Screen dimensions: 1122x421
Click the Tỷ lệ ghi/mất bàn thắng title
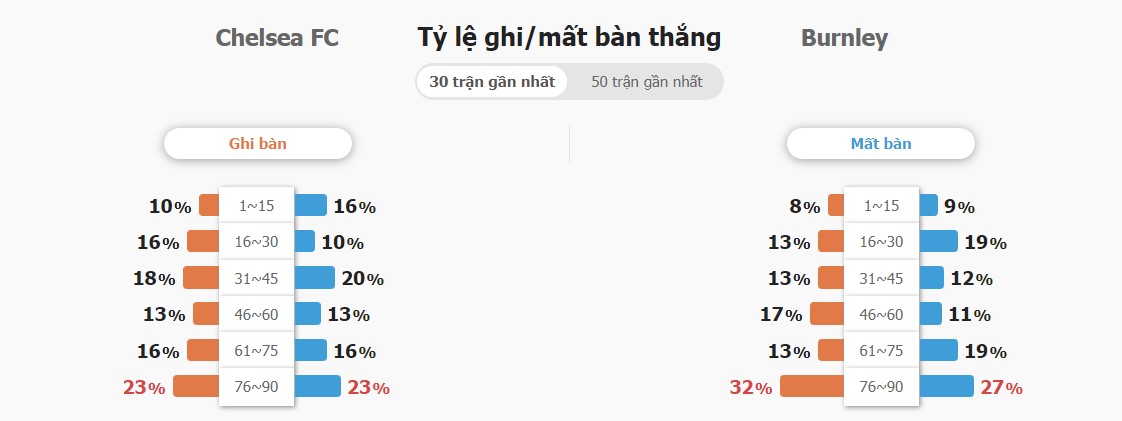(570, 37)
